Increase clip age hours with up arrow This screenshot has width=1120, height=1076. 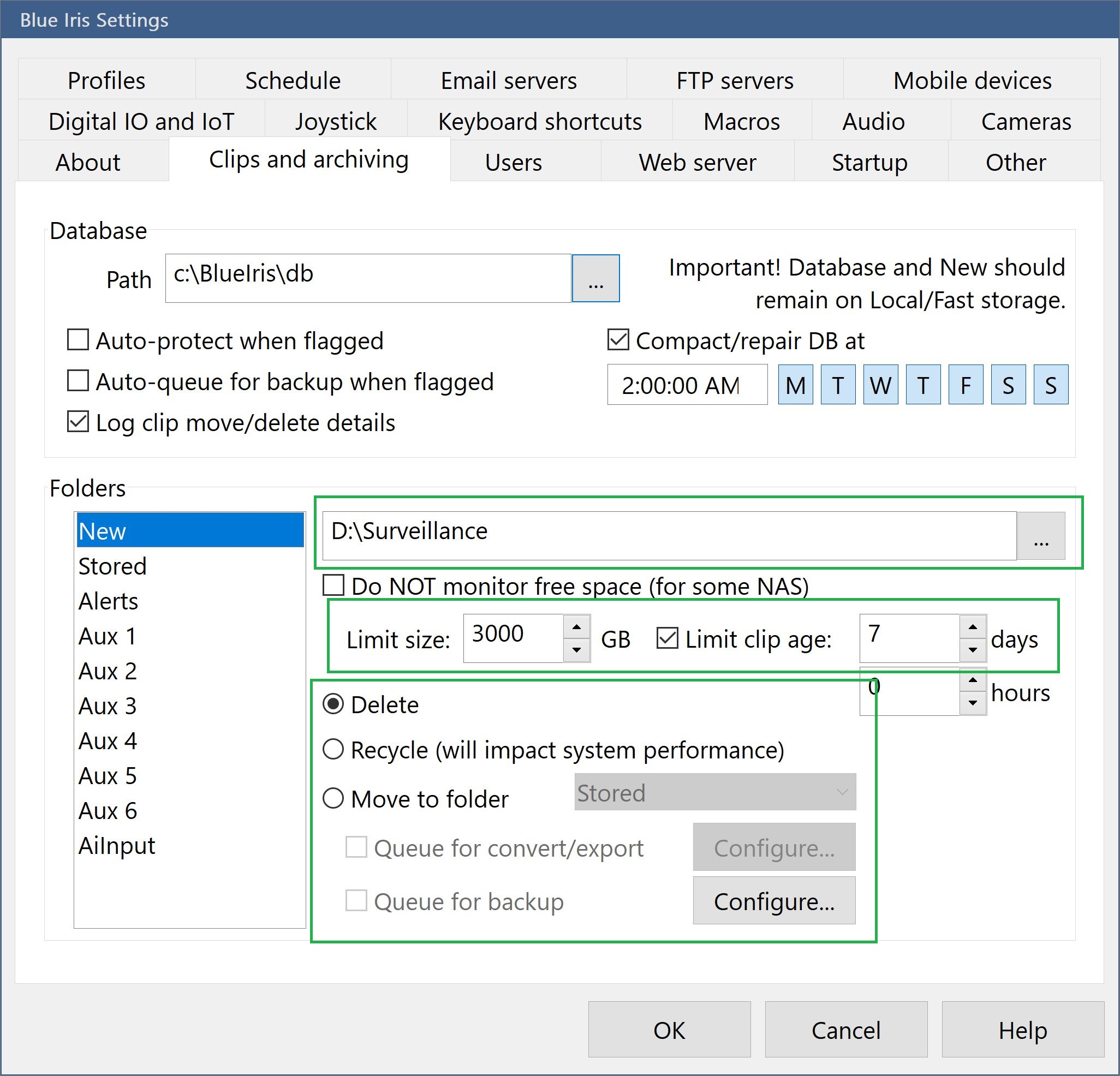coord(973,680)
